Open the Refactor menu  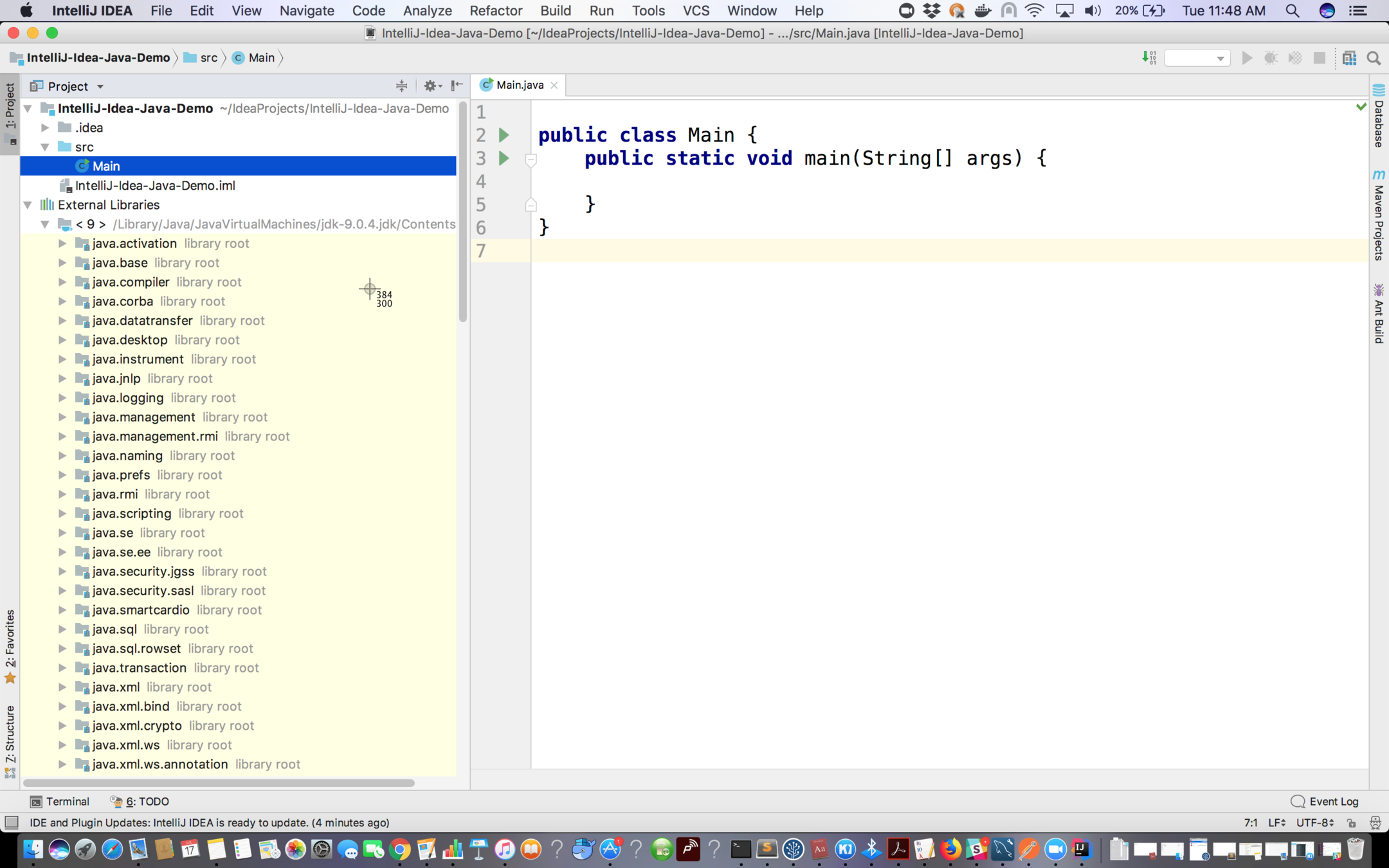point(495,10)
